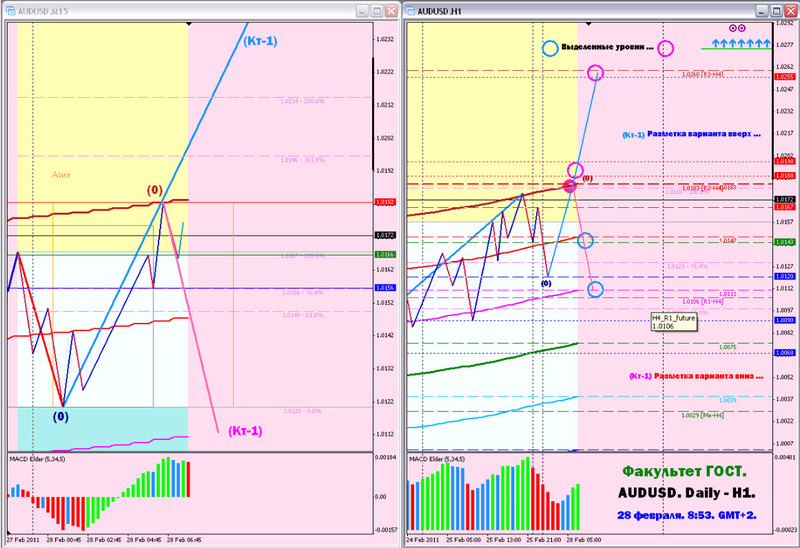Click the black 1.0172 price tag in M15

click(385, 235)
